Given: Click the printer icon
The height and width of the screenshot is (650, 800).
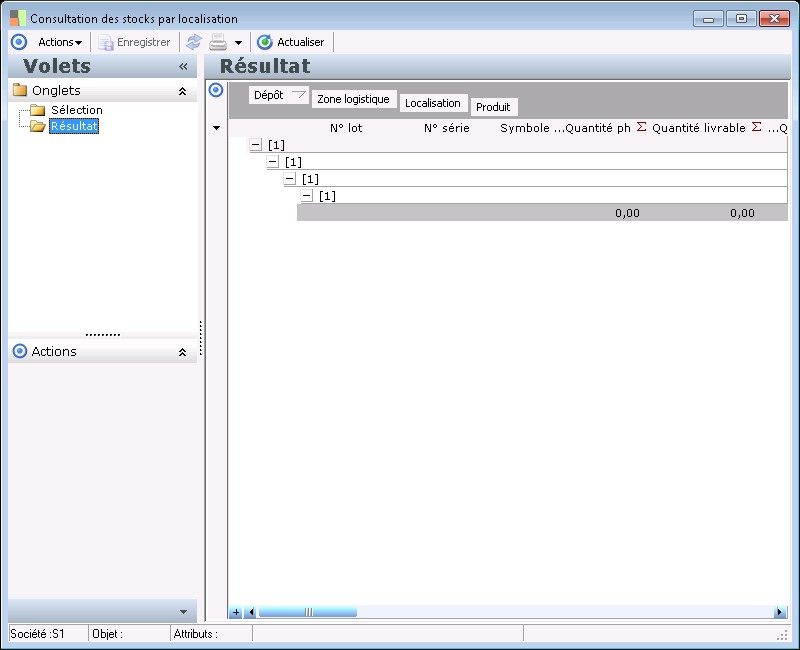Looking at the screenshot, I should [218, 42].
